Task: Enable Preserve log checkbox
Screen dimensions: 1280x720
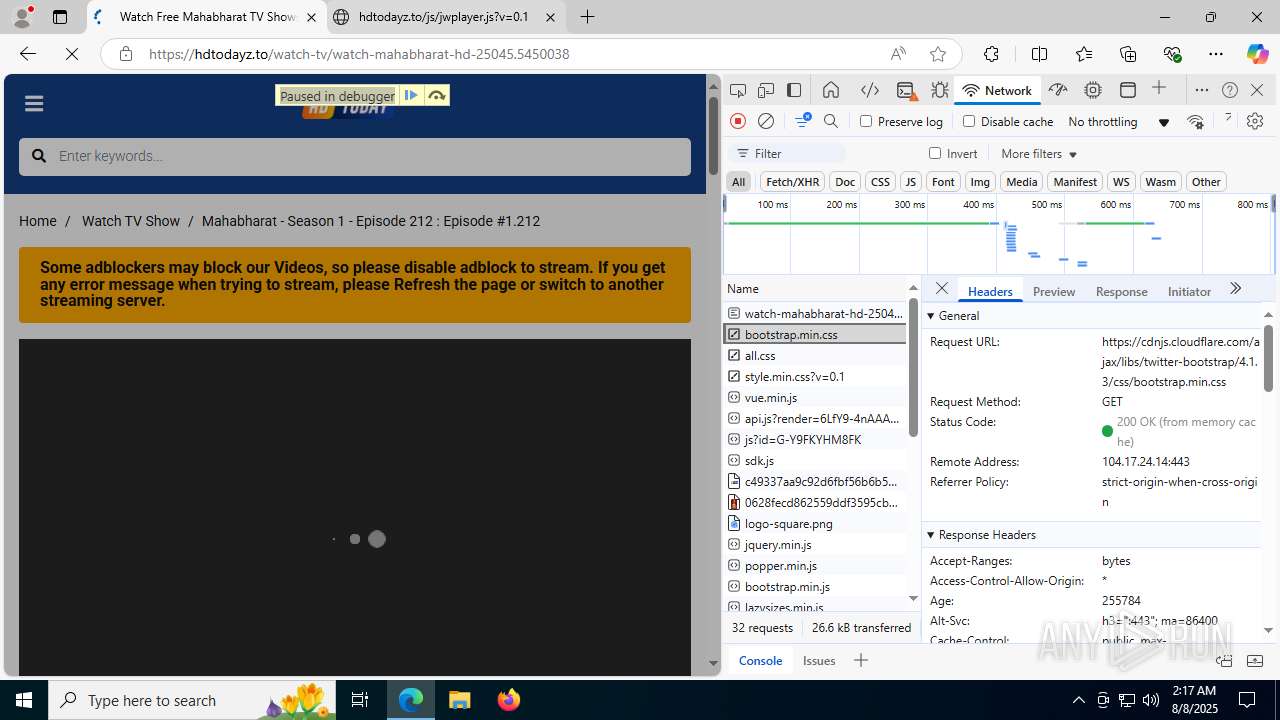Action: click(x=866, y=121)
